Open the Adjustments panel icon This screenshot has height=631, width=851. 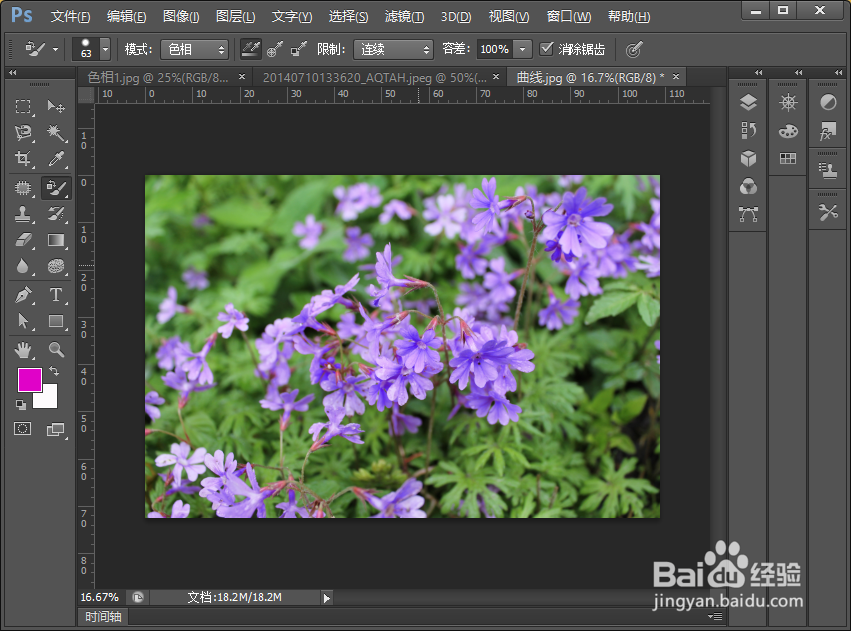click(x=828, y=102)
